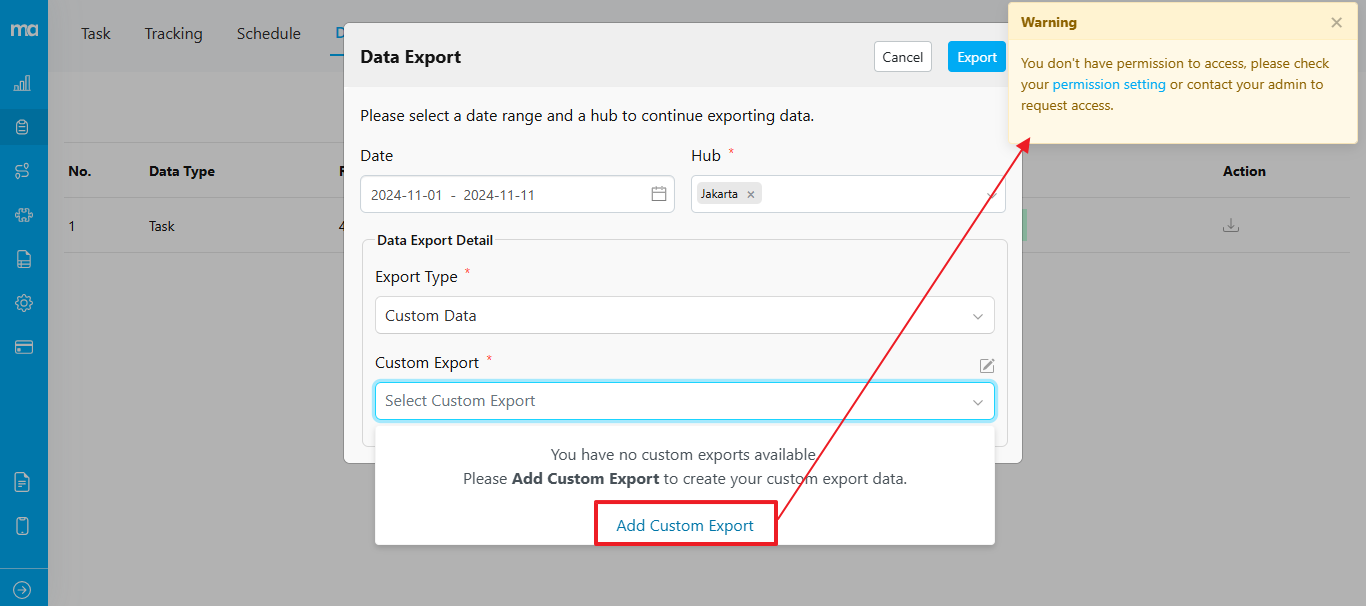Open the Export Type dropdown
The width and height of the screenshot is (1366, 606).
[684, 315]
